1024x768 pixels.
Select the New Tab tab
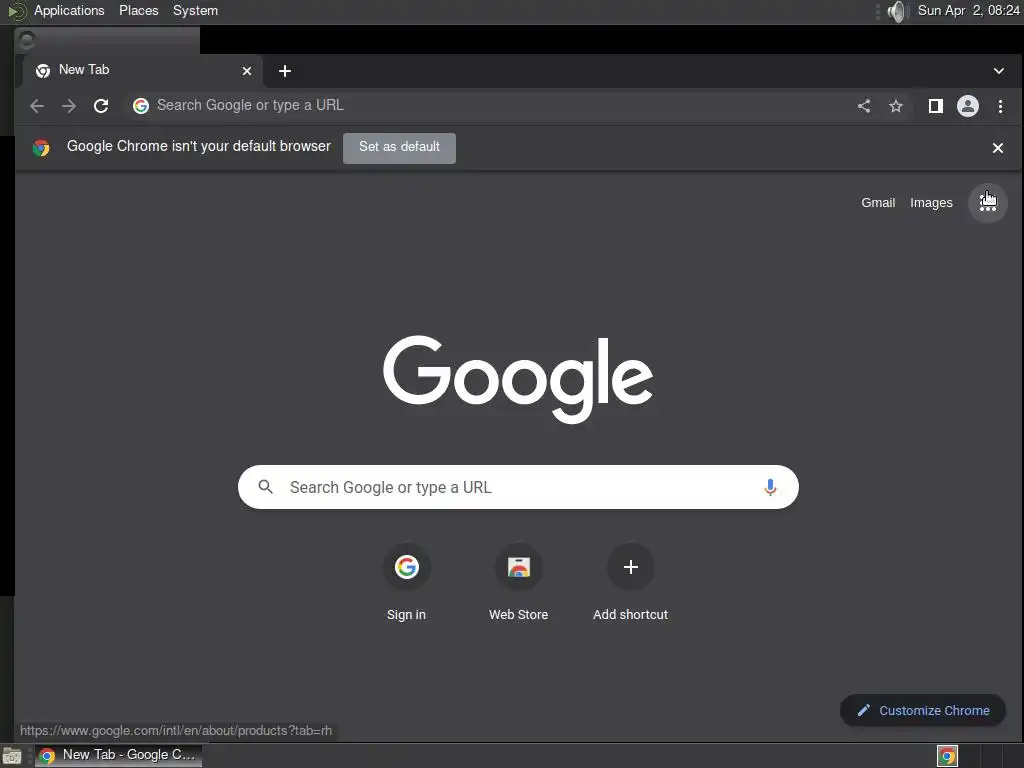pos(142,71)
